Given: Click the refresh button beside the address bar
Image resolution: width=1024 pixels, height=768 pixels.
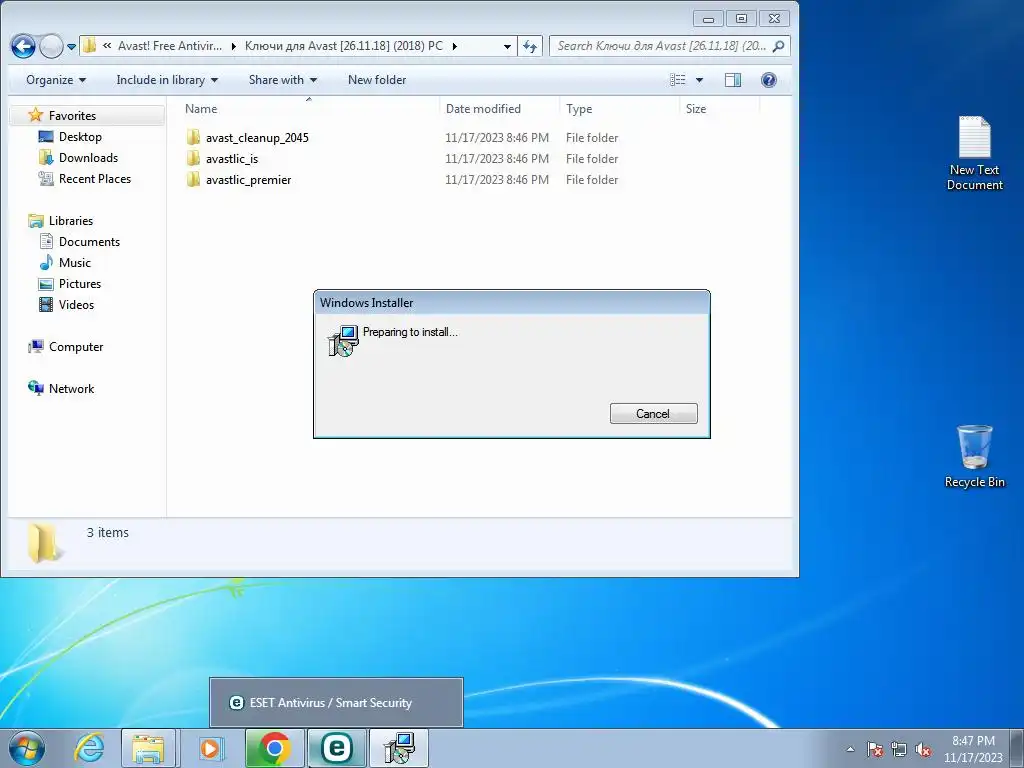Looking at the screenshot, I should point(530,46).
